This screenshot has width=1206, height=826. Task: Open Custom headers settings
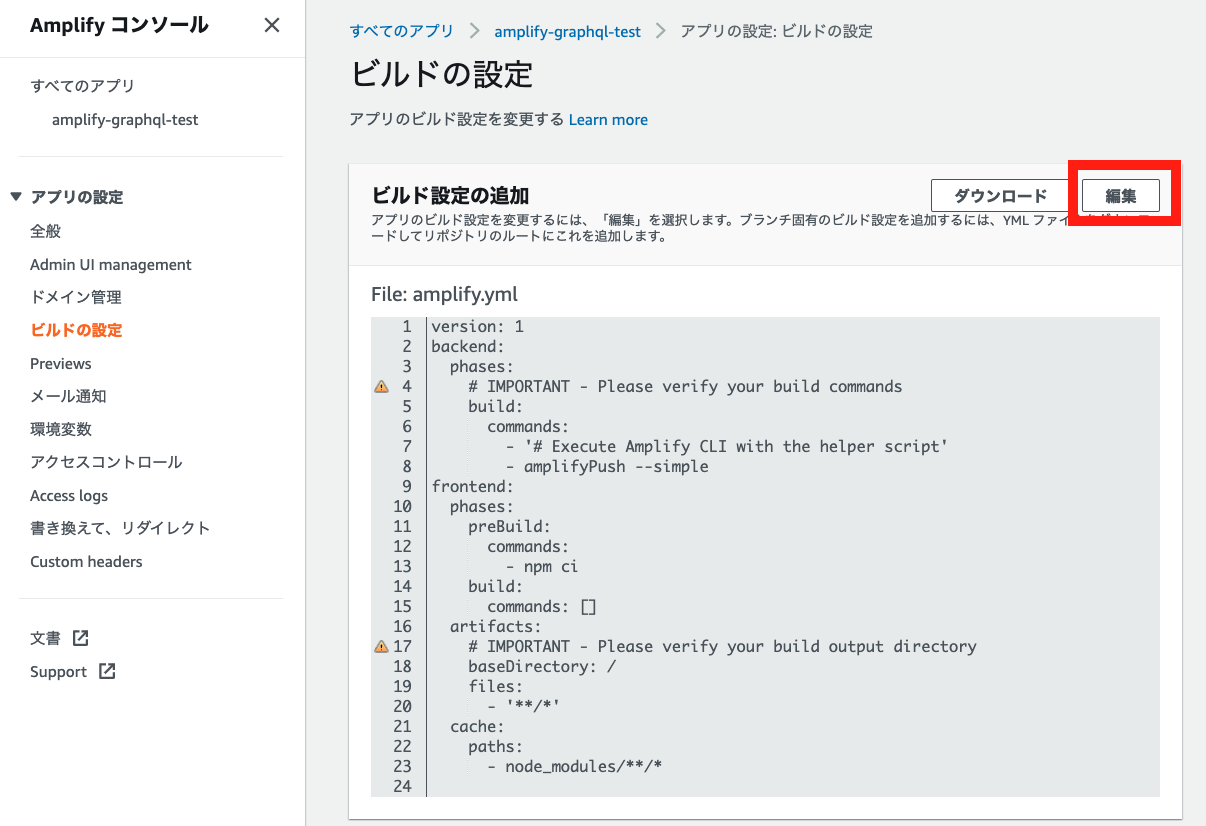pyautogui.click(x=86, y=561)
